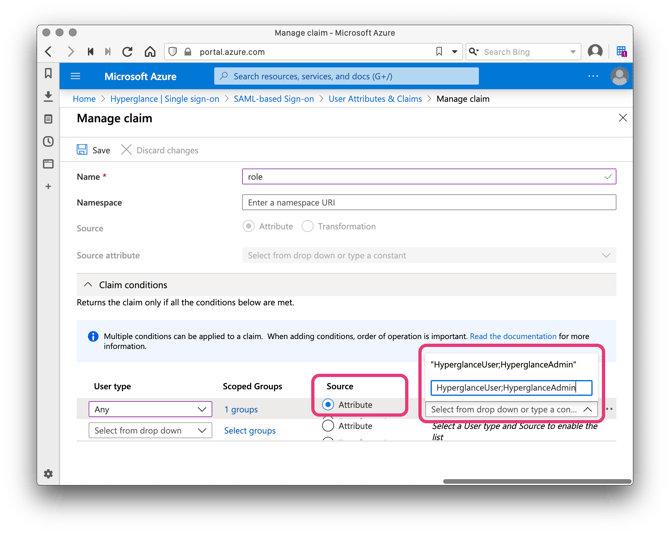Image resolution: width=670 pixels, height=534 pixels.
Task: Open SAML-based Sign-on breadcrumb
Action: pyautogui.click(x=273, y=99)
